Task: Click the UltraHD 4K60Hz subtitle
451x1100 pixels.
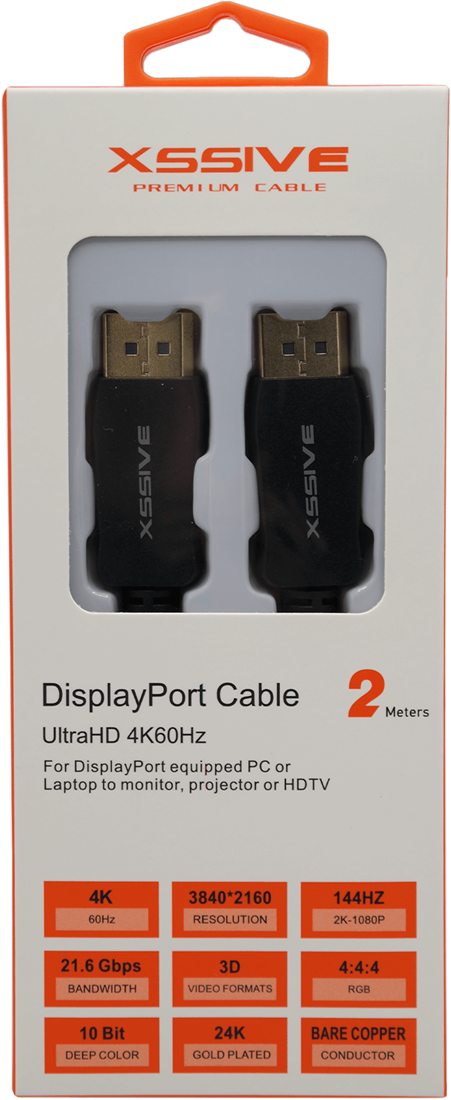Action: 123,736
